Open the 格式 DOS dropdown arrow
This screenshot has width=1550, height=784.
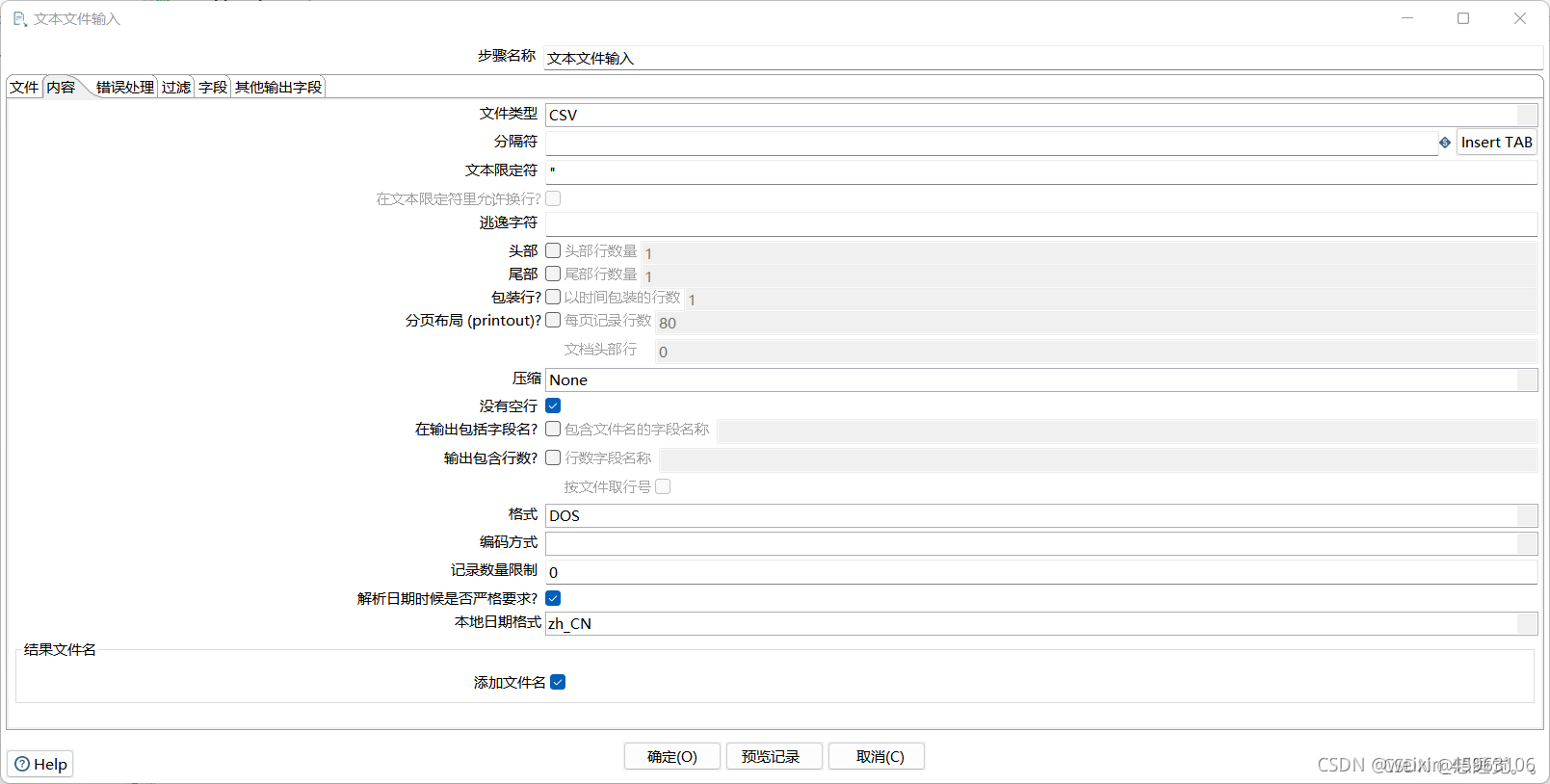coord(1527,515)
